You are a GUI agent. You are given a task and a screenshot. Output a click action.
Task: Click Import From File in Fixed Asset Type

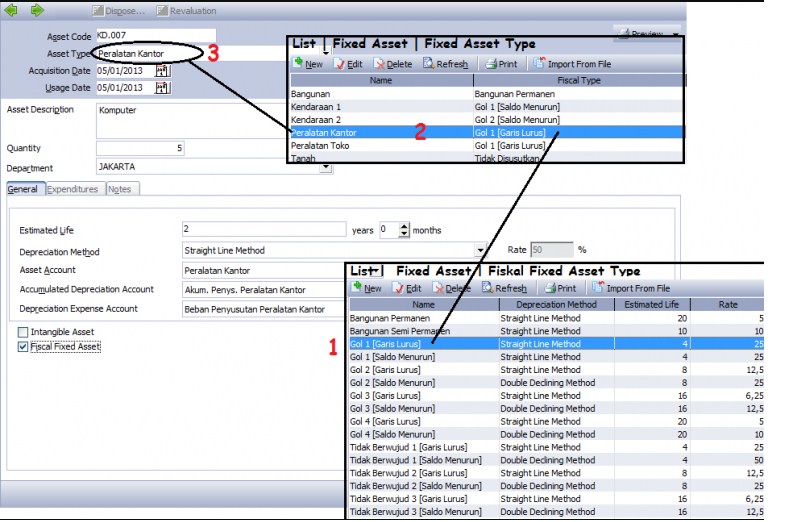(x=573, y=64)
